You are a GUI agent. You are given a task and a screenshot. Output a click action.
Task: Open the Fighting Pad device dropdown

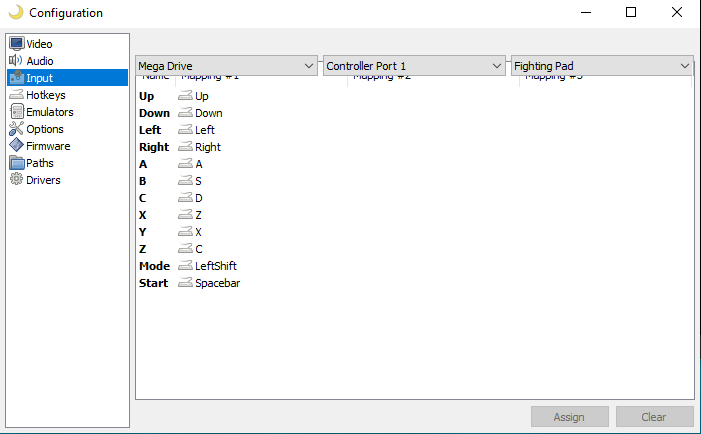point(602,66)
